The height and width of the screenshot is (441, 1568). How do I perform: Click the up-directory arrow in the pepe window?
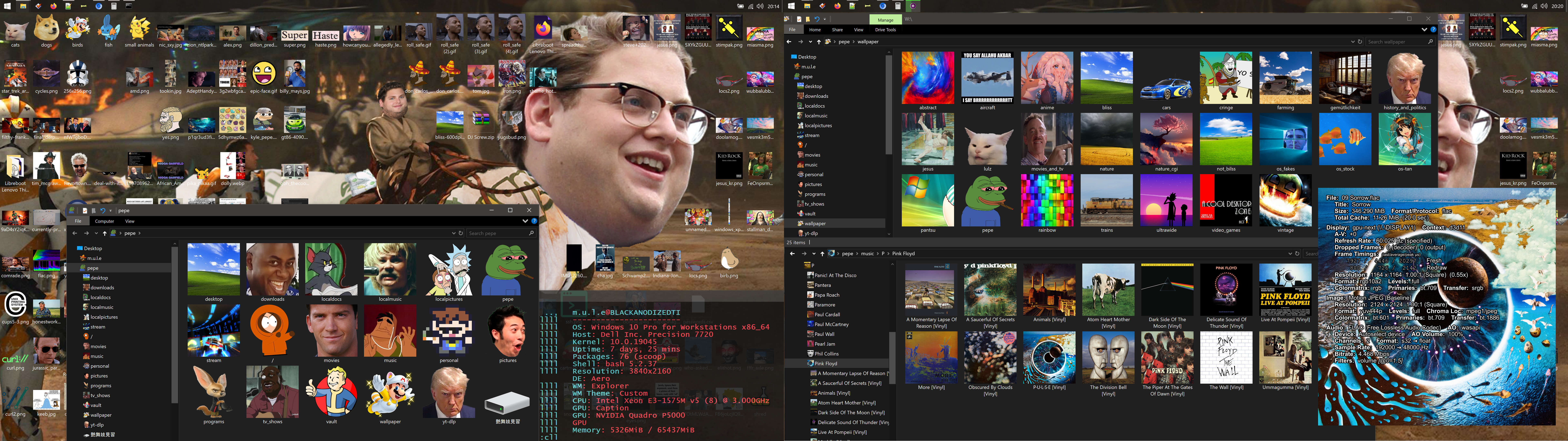click(105, 233)
